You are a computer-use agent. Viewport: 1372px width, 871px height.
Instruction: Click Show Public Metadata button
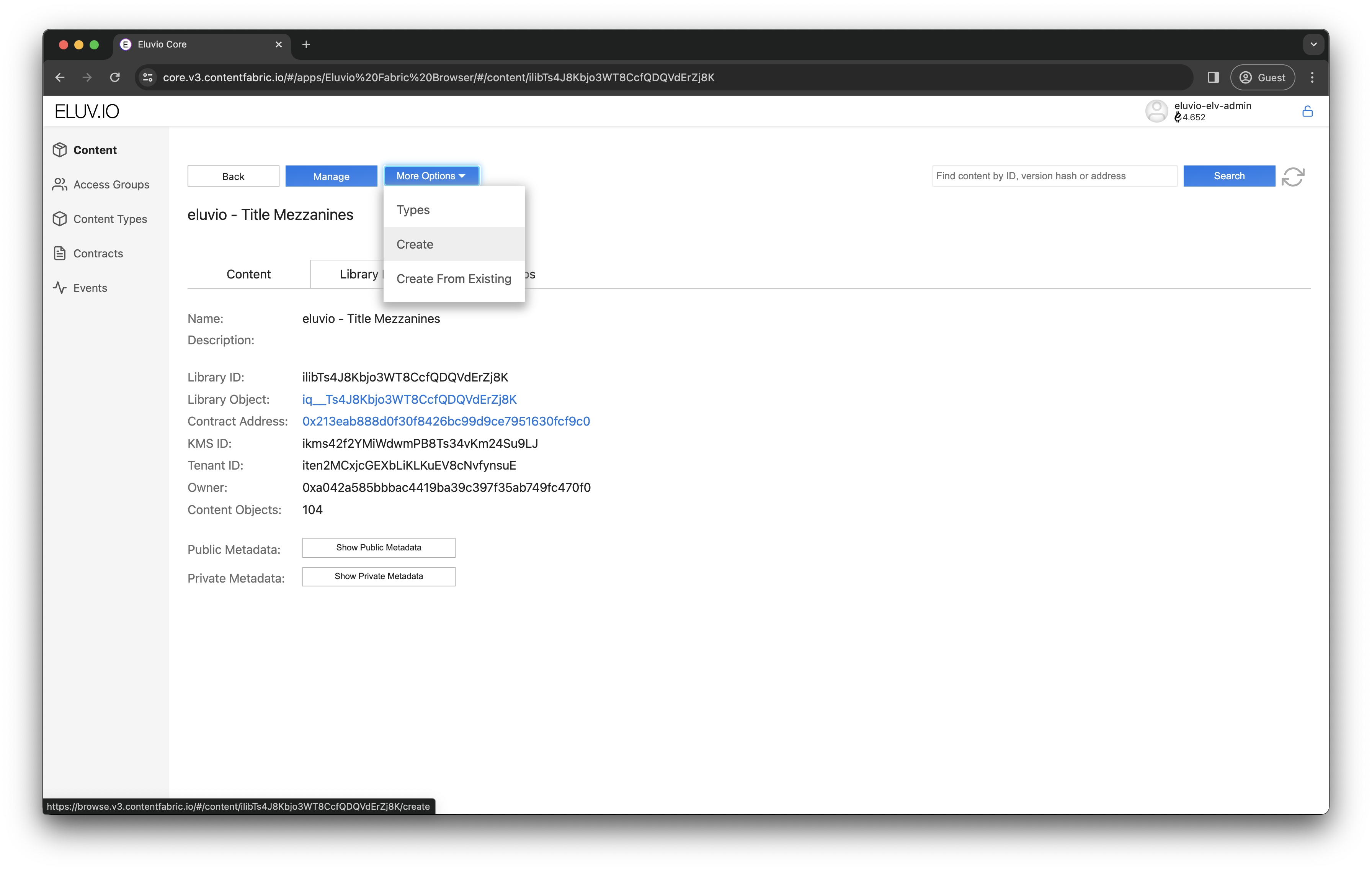click(378, 547)
